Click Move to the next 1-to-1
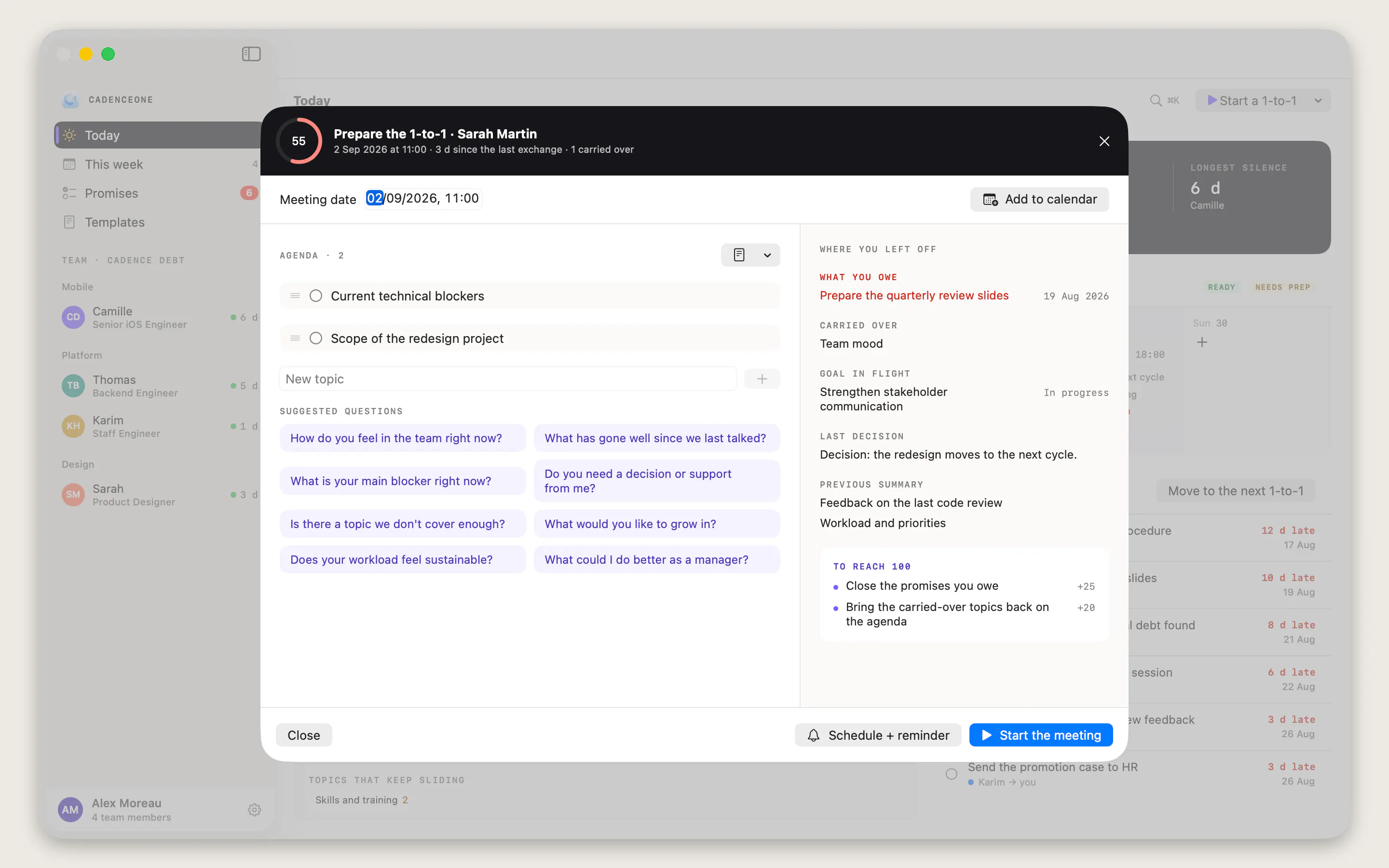This screenshot has height=868, width=1389. point(1236,491)
